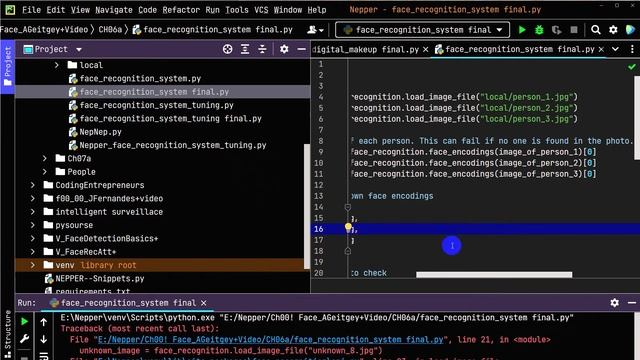
Task: Run with coverage icon in toolbar
Action: tap(556, 30)
